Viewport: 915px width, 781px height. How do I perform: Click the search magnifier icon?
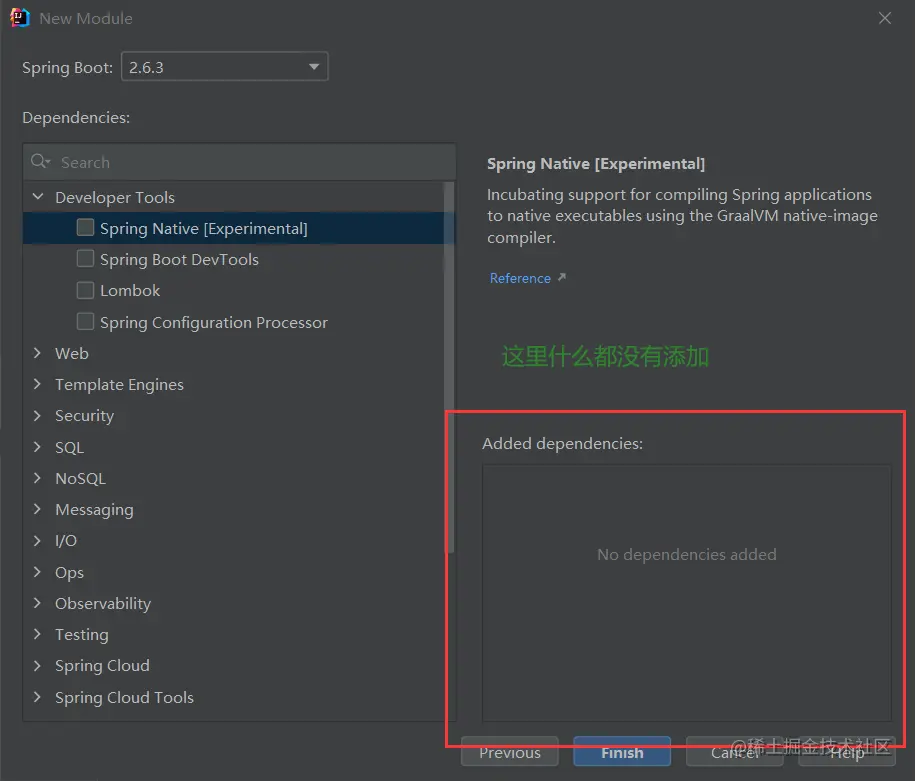tap(40, 161)
